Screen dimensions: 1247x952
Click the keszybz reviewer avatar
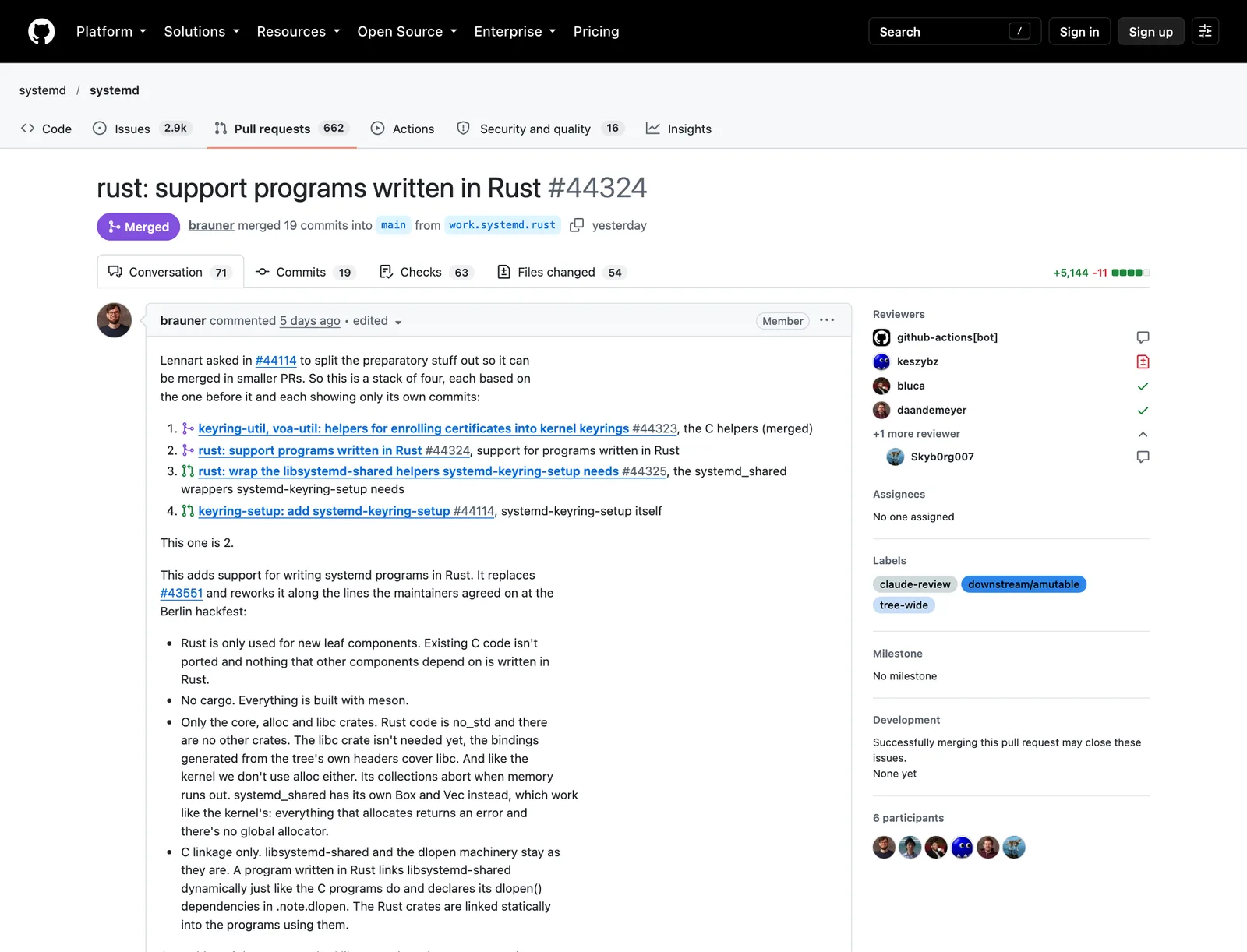[881, 361]
